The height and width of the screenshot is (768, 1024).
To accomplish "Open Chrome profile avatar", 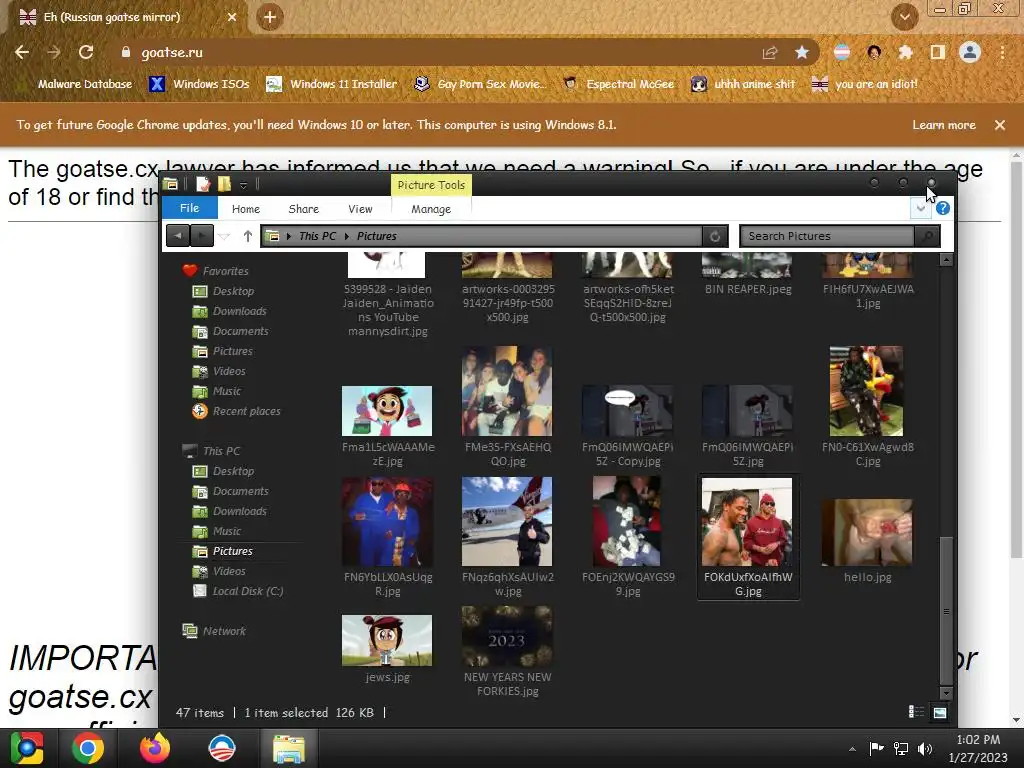I will click(970, 52).
